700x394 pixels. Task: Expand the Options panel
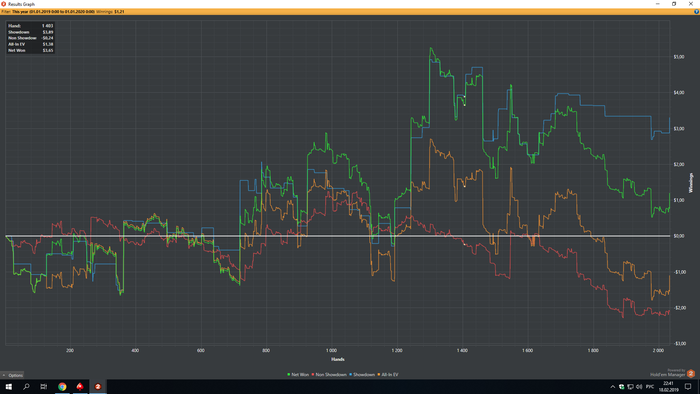coord(12,375)
